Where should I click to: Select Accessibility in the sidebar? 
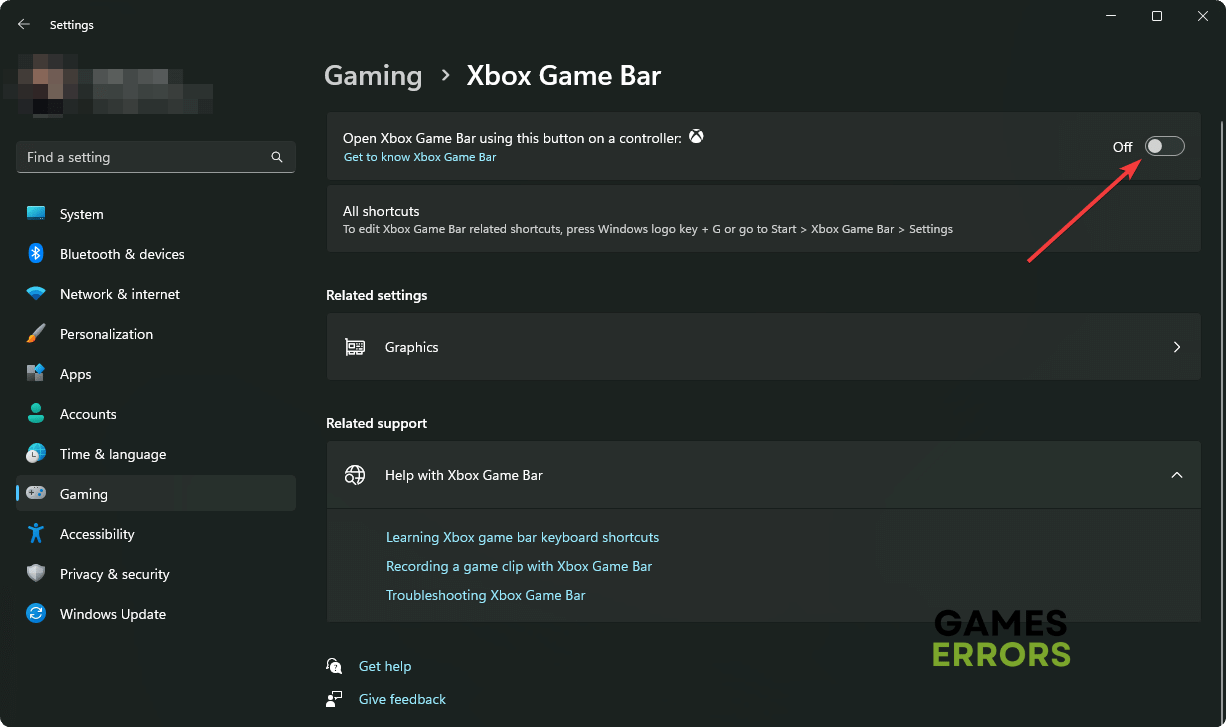tap(97, 534)
